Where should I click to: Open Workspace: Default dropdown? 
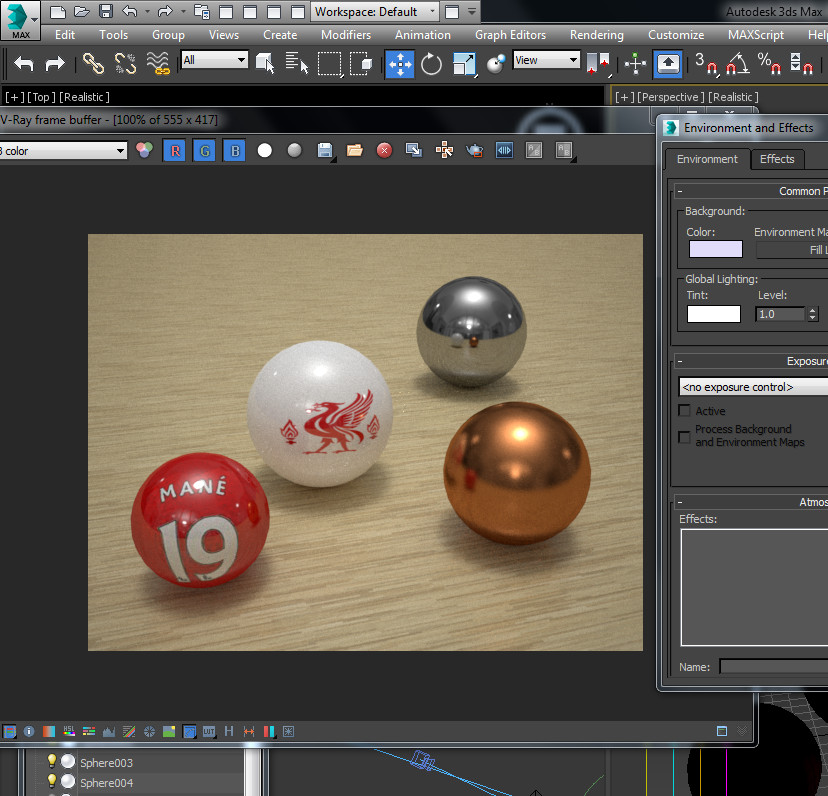(374, 12)
